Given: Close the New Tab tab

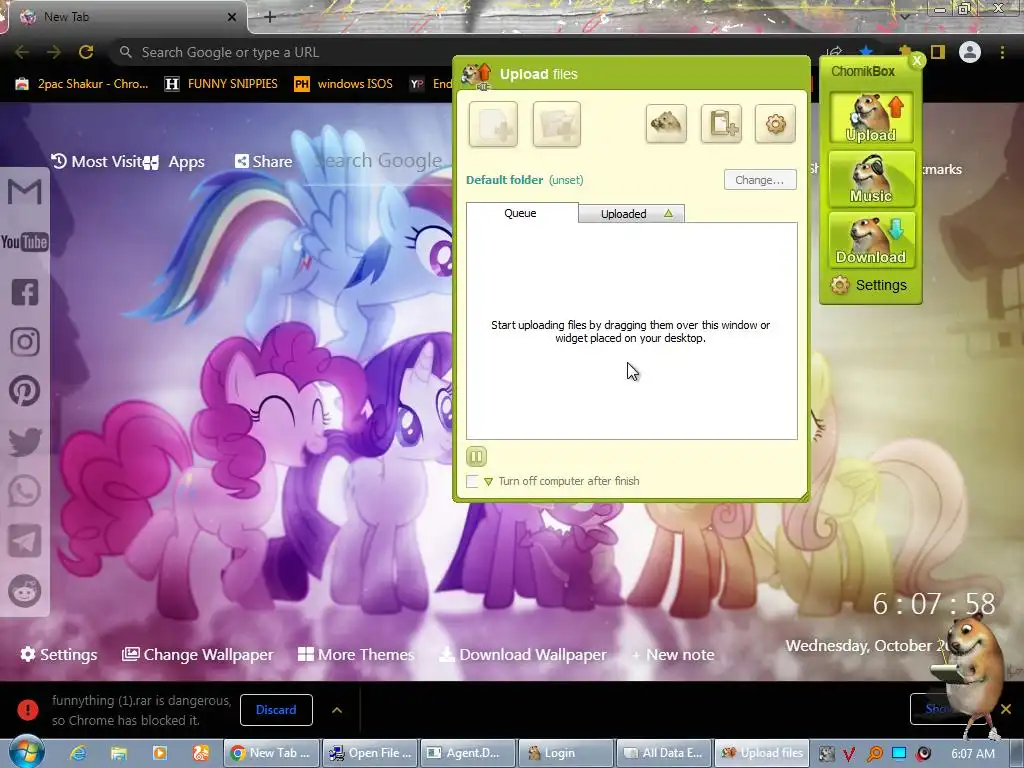Looking at the screenshot, I should [232, 17].
